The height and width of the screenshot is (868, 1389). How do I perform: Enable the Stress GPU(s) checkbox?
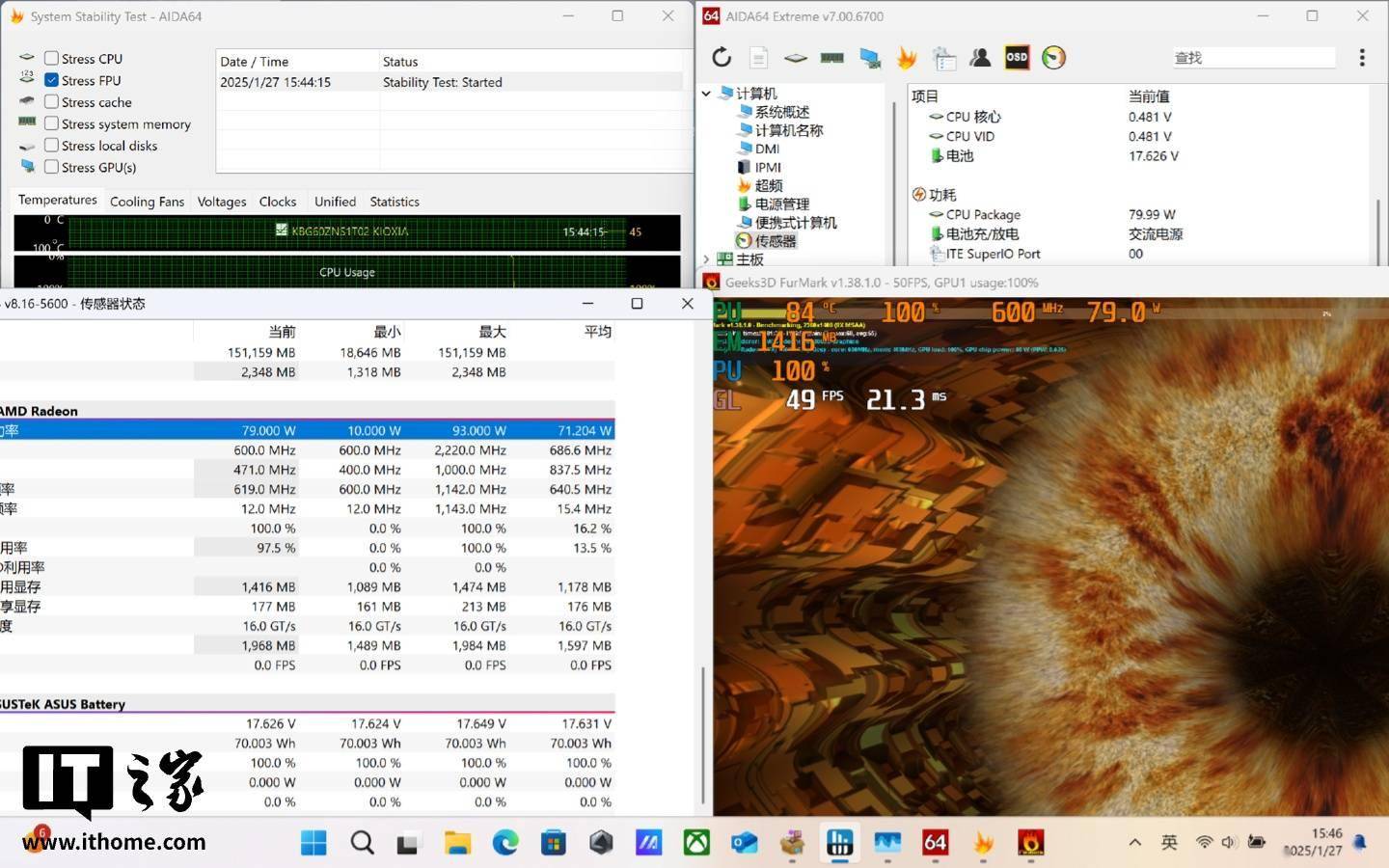coord(52,168)
